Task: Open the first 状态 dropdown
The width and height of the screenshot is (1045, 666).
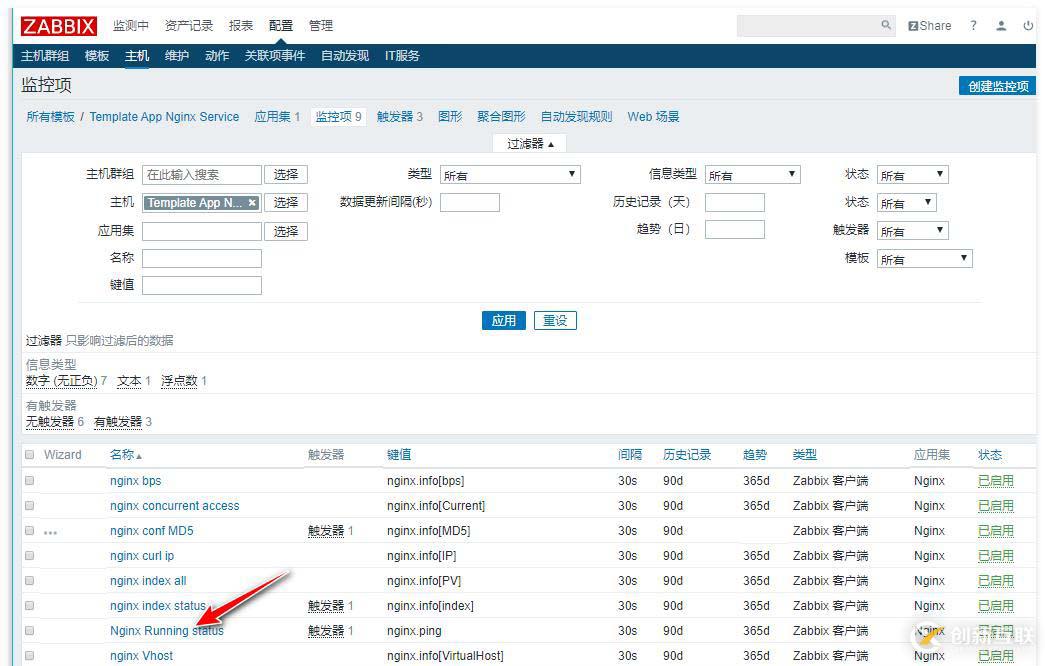Action: coord(912,175)
